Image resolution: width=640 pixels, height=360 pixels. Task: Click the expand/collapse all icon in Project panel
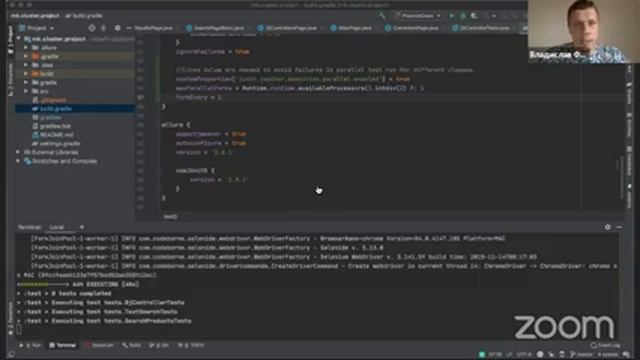[104, 28]
